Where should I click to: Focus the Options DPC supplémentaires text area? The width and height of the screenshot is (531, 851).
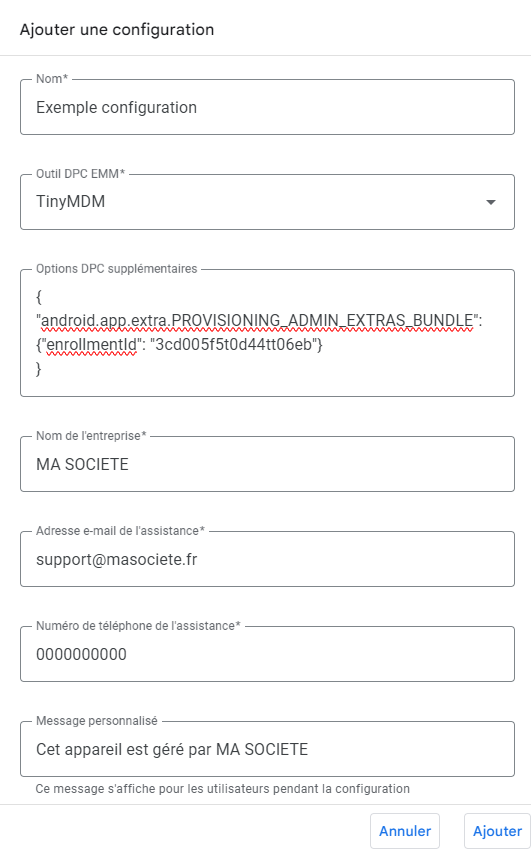coord(267,333)
